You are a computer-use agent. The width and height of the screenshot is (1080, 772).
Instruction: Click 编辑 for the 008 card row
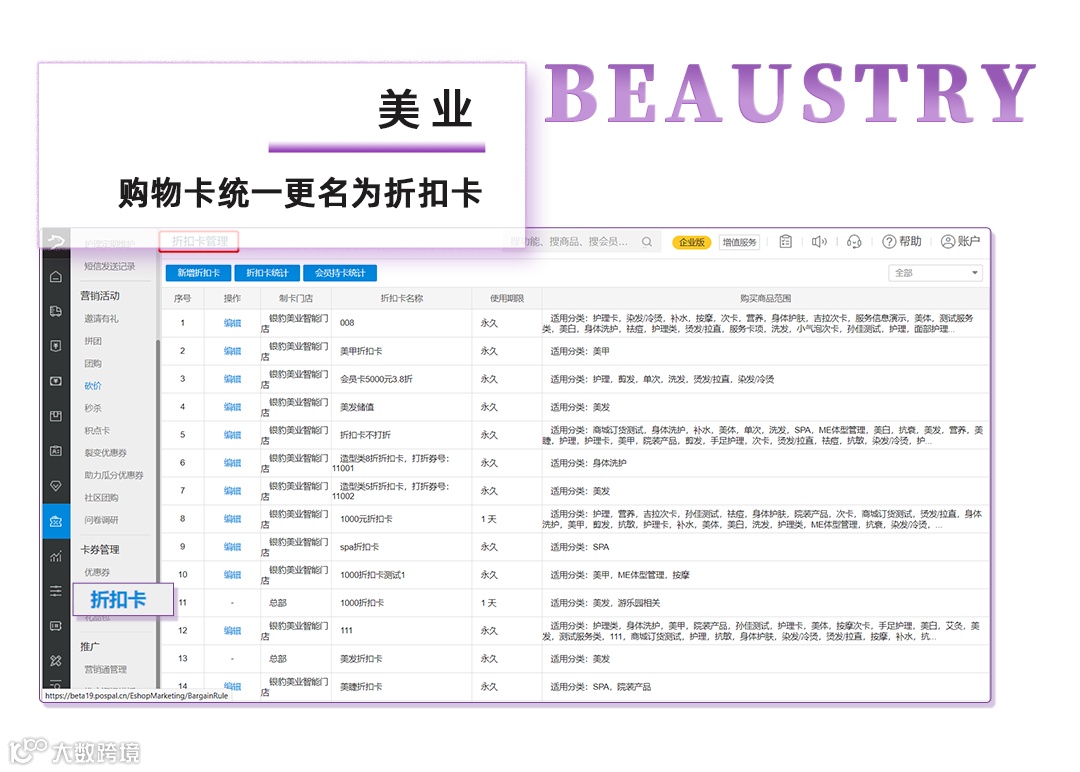232,323
